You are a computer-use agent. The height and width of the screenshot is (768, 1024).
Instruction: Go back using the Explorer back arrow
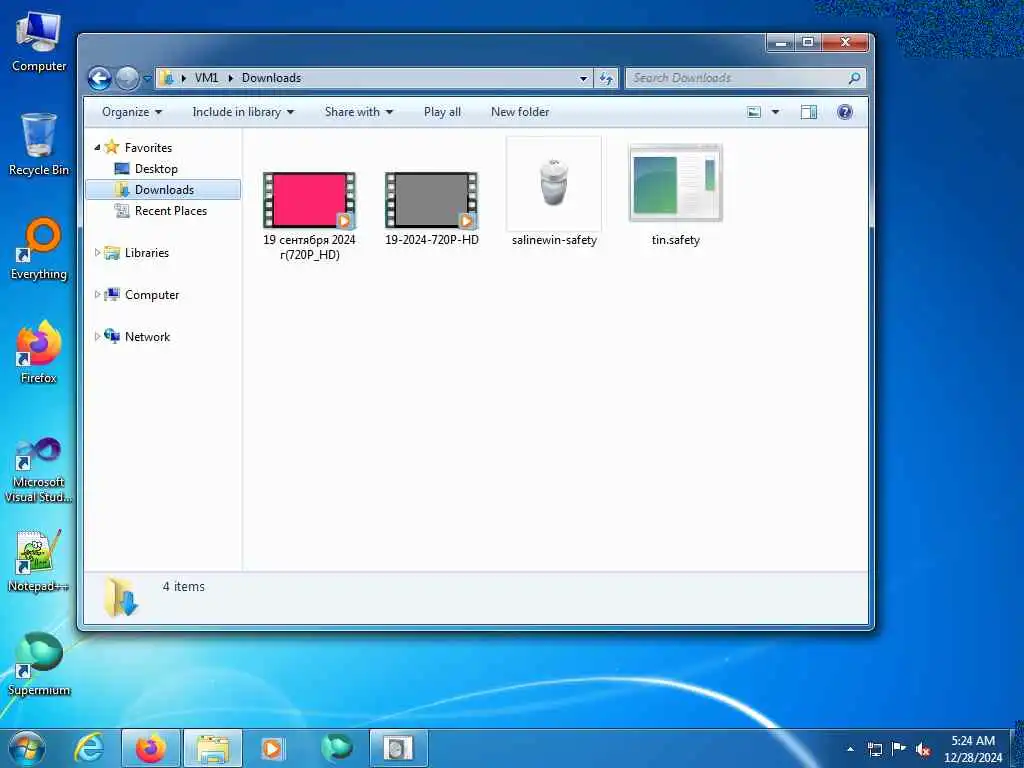pyautogui.click(x=99, y=79)
